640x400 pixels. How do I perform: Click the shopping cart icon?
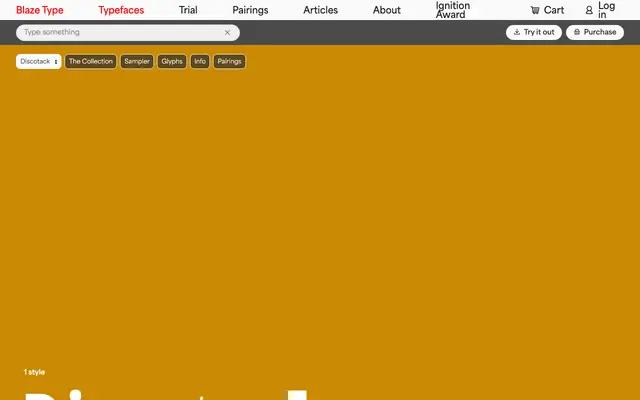pos(535,10)
